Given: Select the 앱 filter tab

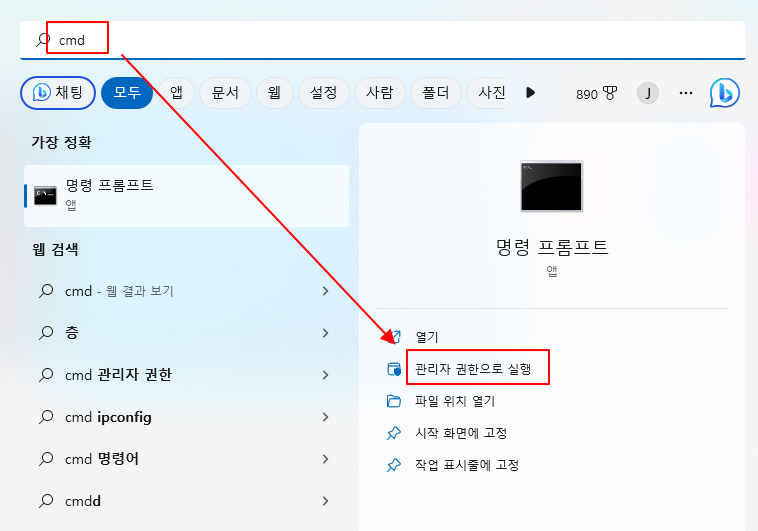Looking at the screenshot, I should [176, 92].
